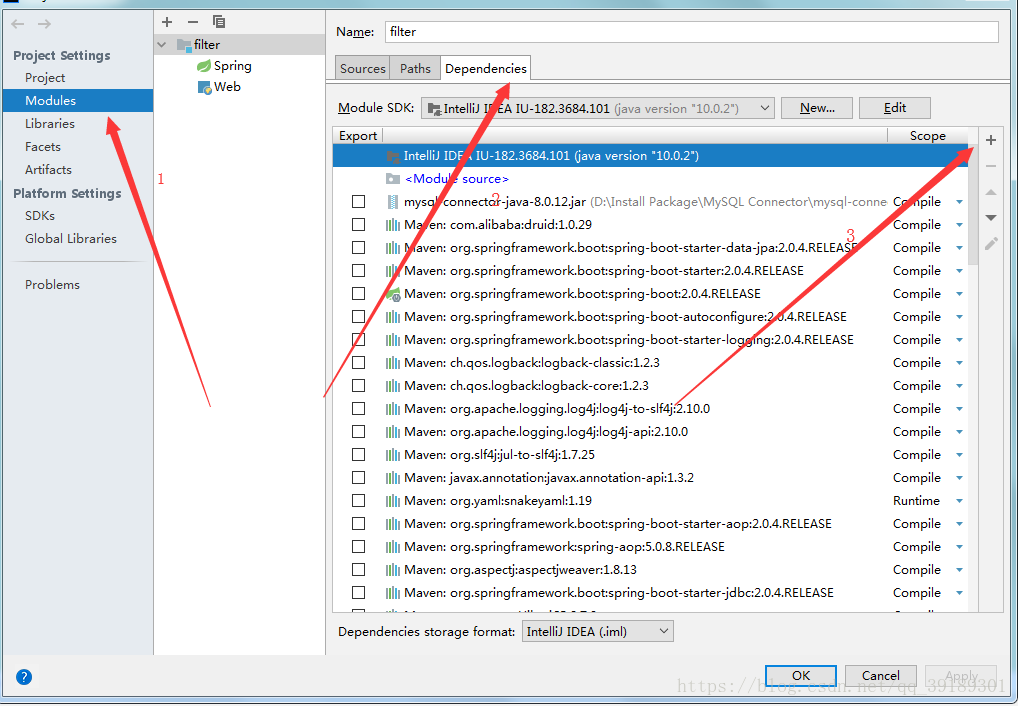This screenshot has height=706, width=1018.
Task: Switch to the Paths tab
Action: [x=415, y=68]
